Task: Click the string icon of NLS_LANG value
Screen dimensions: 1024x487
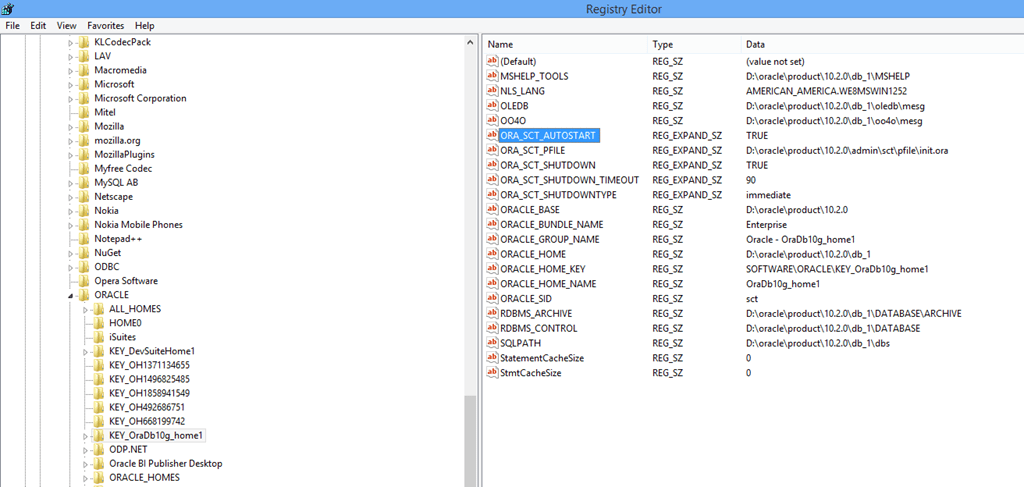Action: click(492, 91)
